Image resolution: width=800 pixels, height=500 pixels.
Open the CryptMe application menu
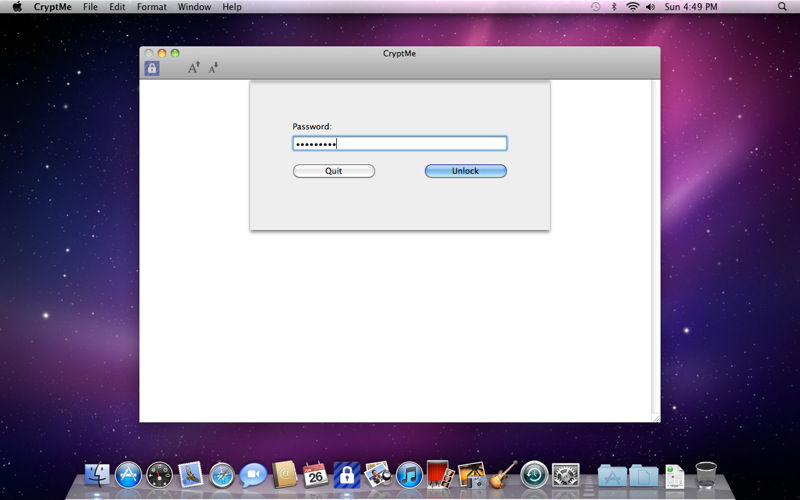click(53, 7)
